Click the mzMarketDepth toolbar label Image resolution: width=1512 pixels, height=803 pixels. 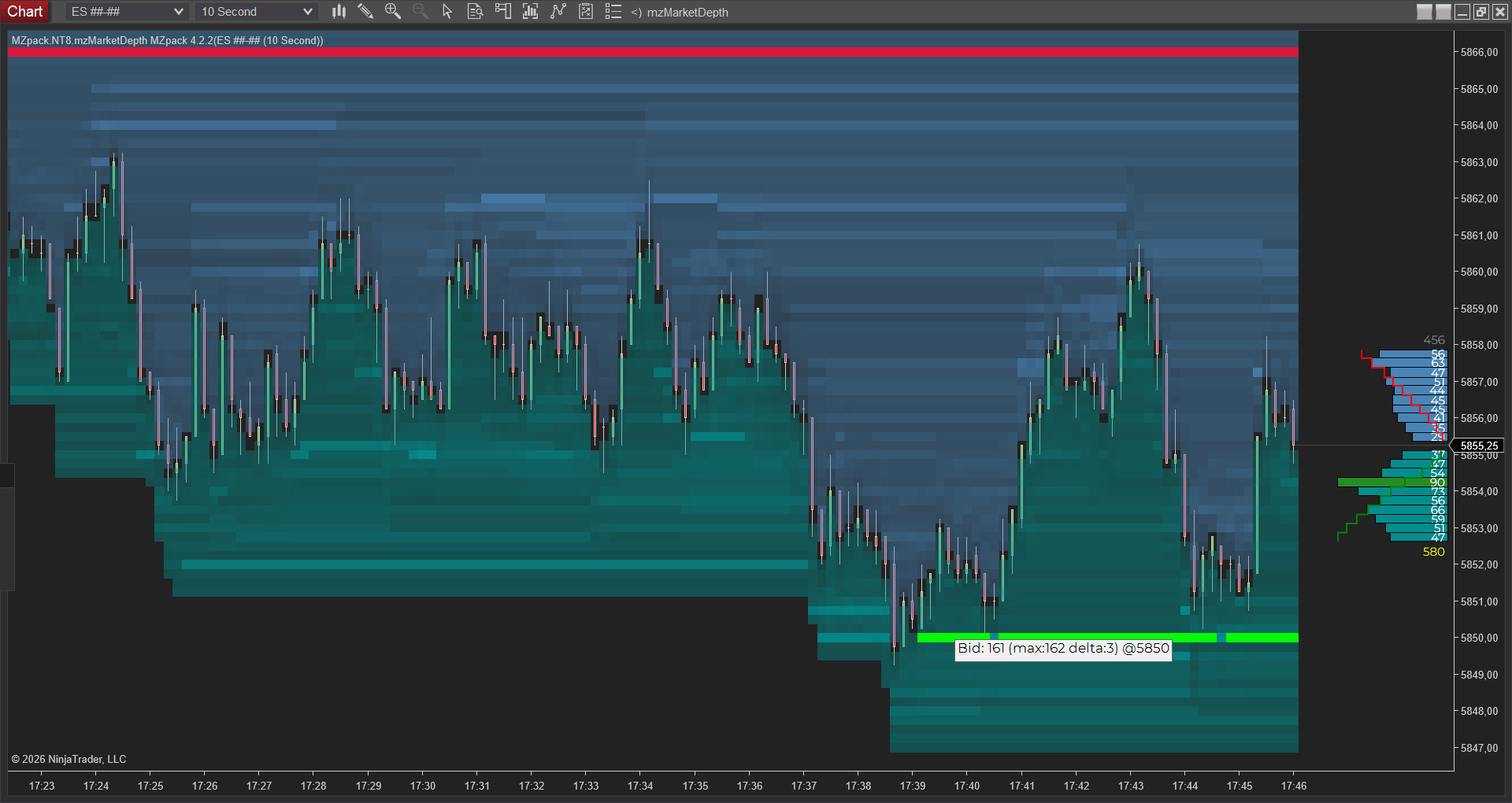tap(687, 12)
